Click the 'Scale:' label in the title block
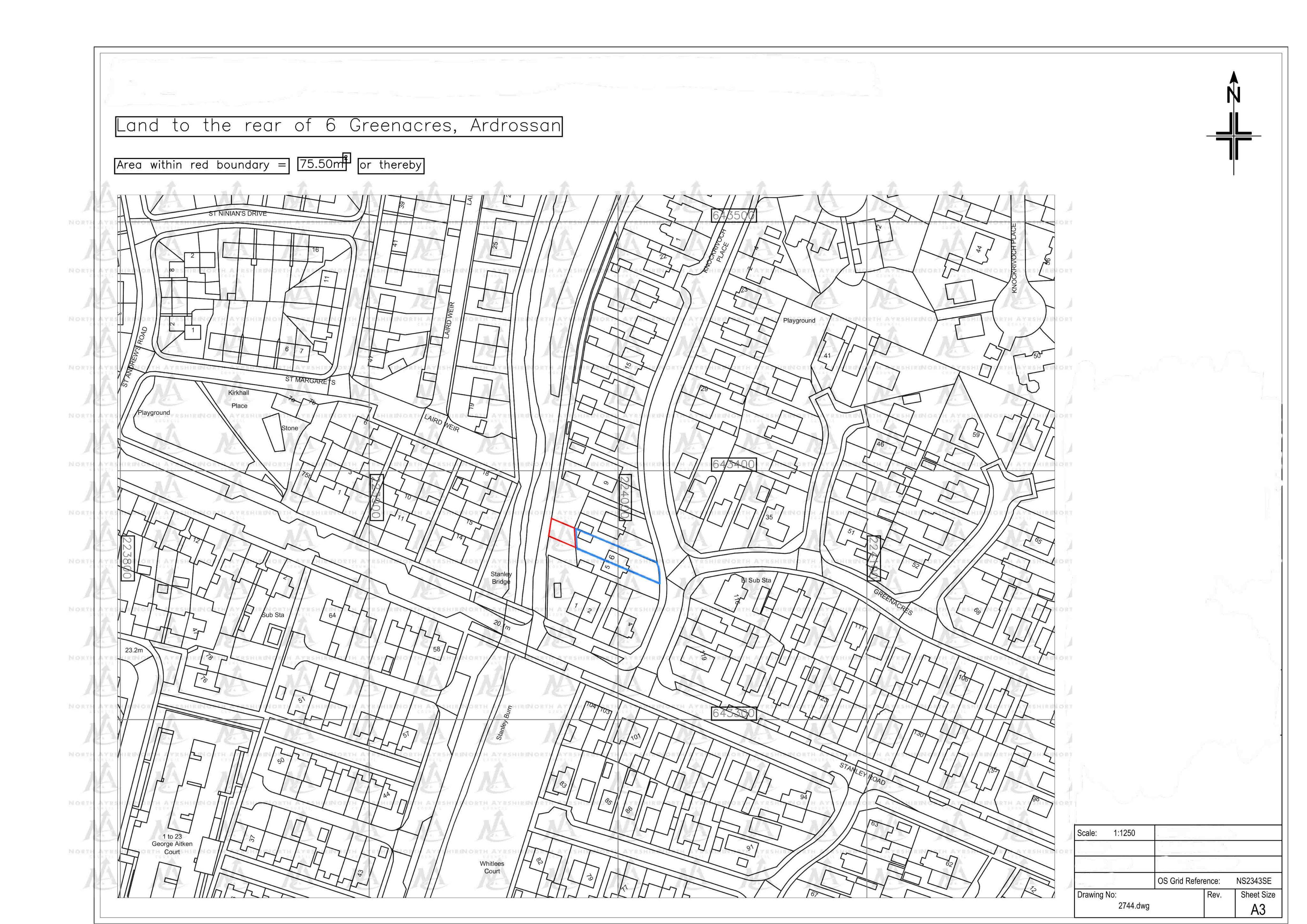The image size is (1307, 924). click(1087, 833)
